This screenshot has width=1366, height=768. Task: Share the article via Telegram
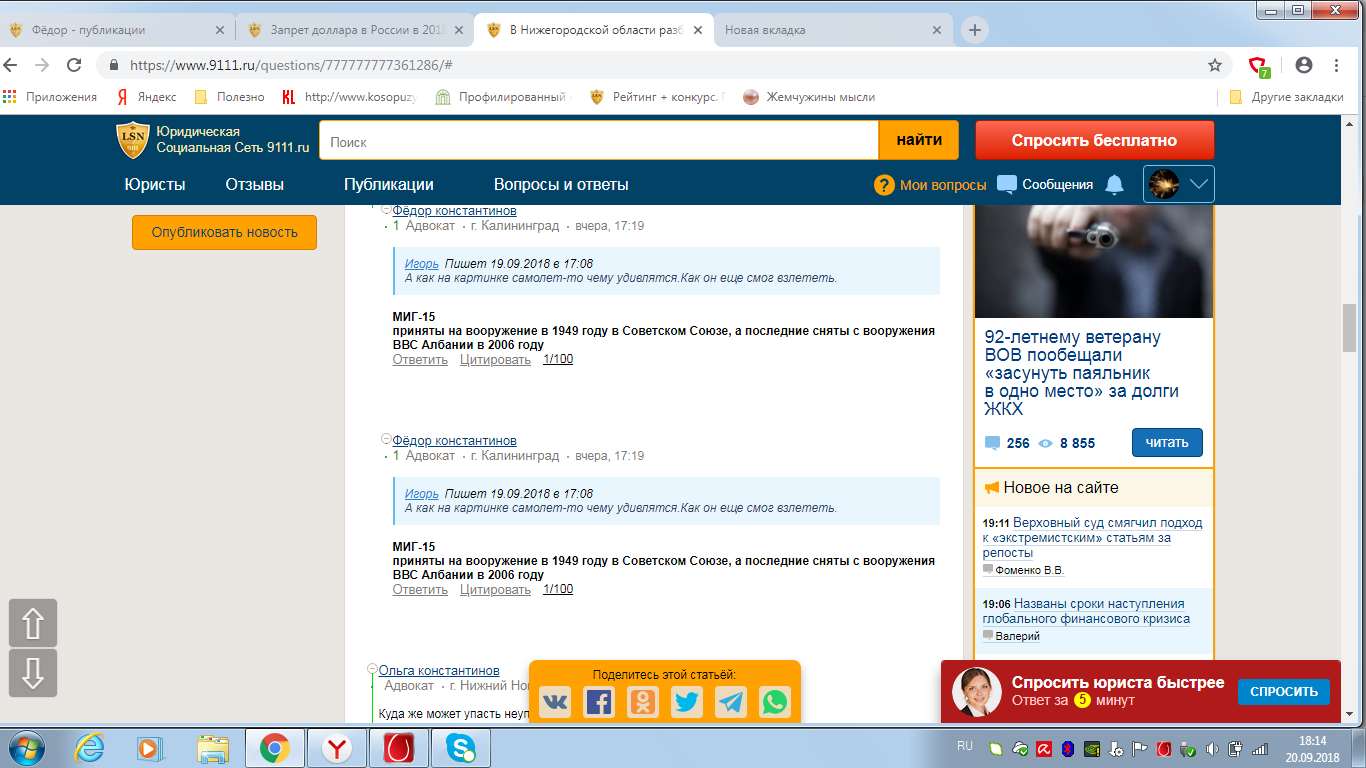click(731, 702)
